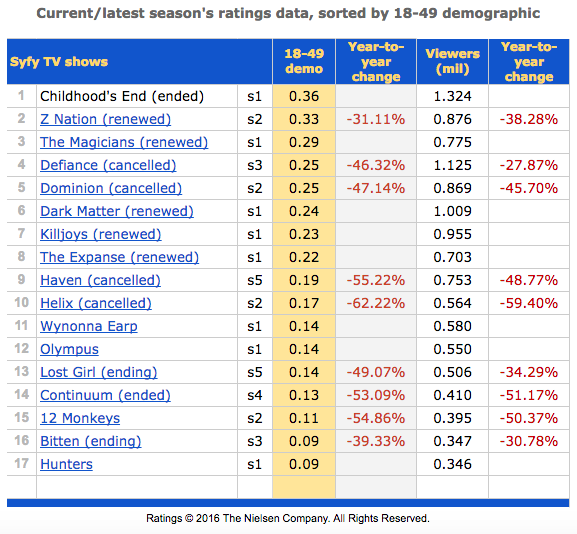Open the Dominion (cancelled) link
The height and width of the screenshot is (534, 577).
coord(111,188)
